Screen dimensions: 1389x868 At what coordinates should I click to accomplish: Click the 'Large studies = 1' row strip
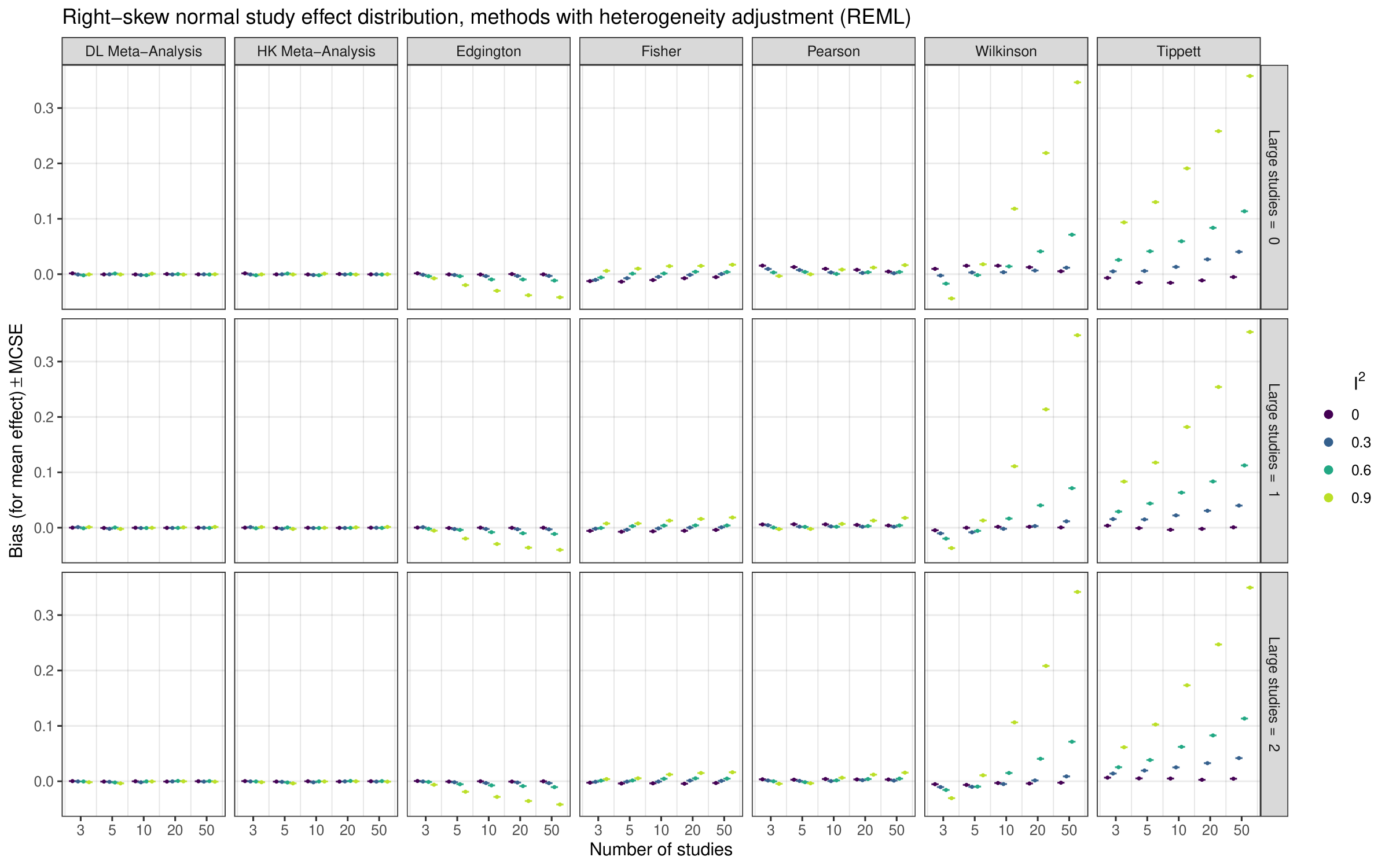[x=1274, y=440]
